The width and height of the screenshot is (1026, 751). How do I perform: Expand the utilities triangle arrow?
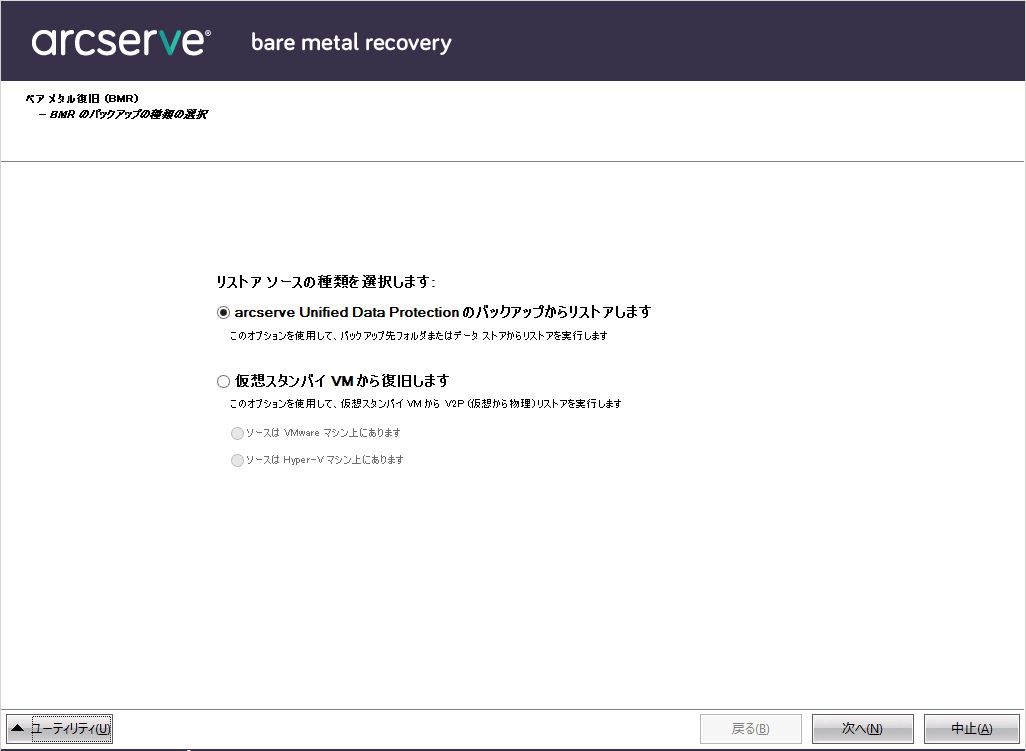click(x=18, y=728)
